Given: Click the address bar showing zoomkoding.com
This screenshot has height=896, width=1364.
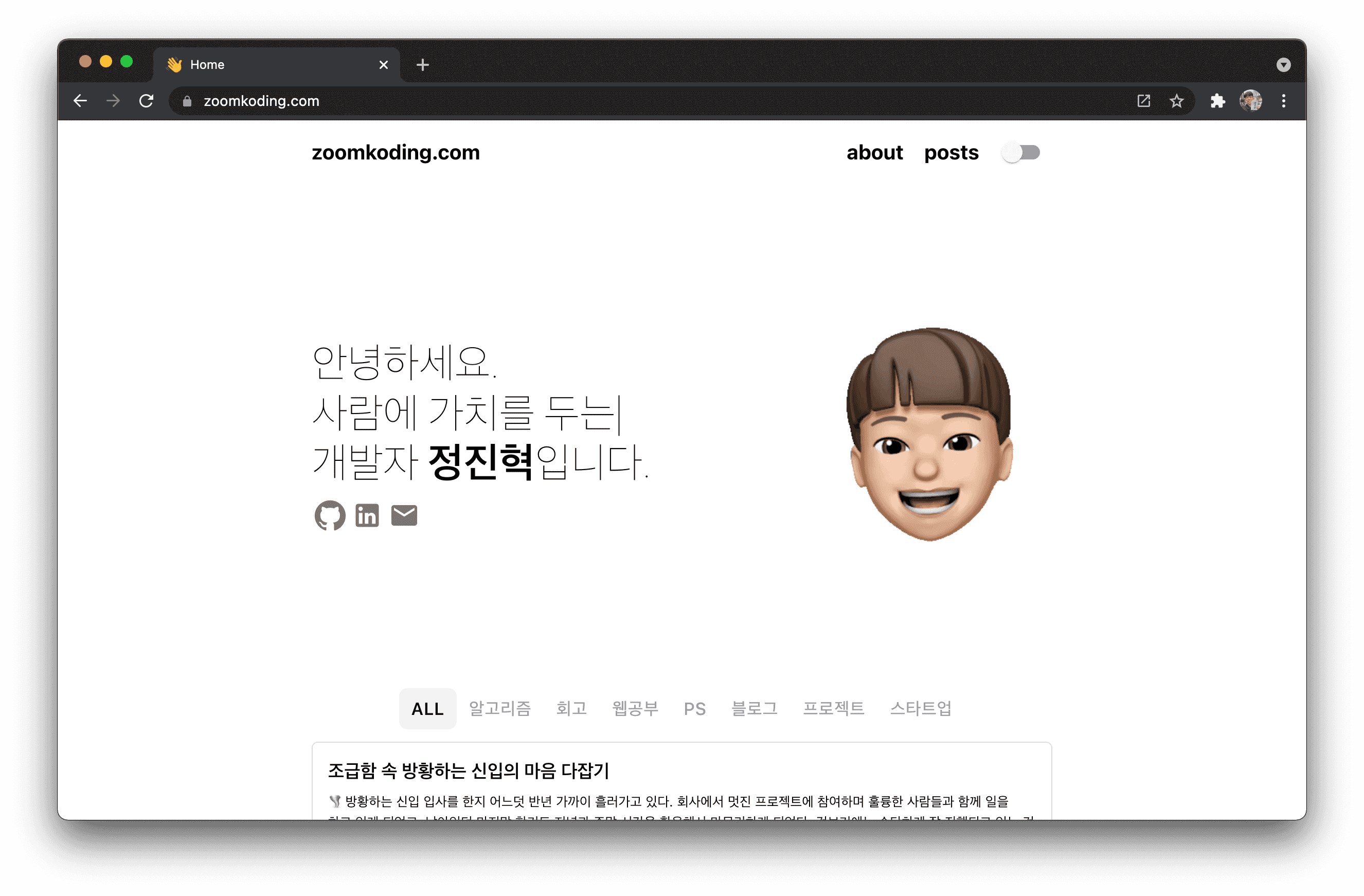Looking at the screenshot, I should pyautogui.click(x=261, y=101).
